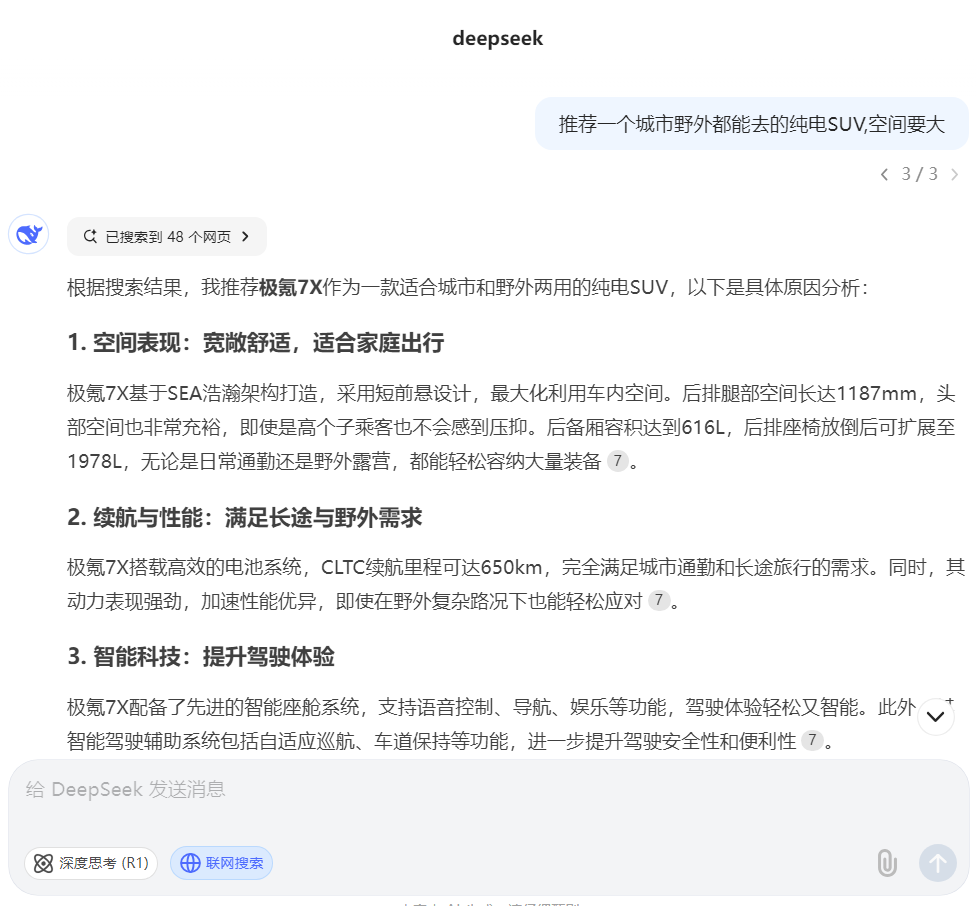Click the paragraph mentioning CLTC续航里程可达650km

[x=516, y=584]
